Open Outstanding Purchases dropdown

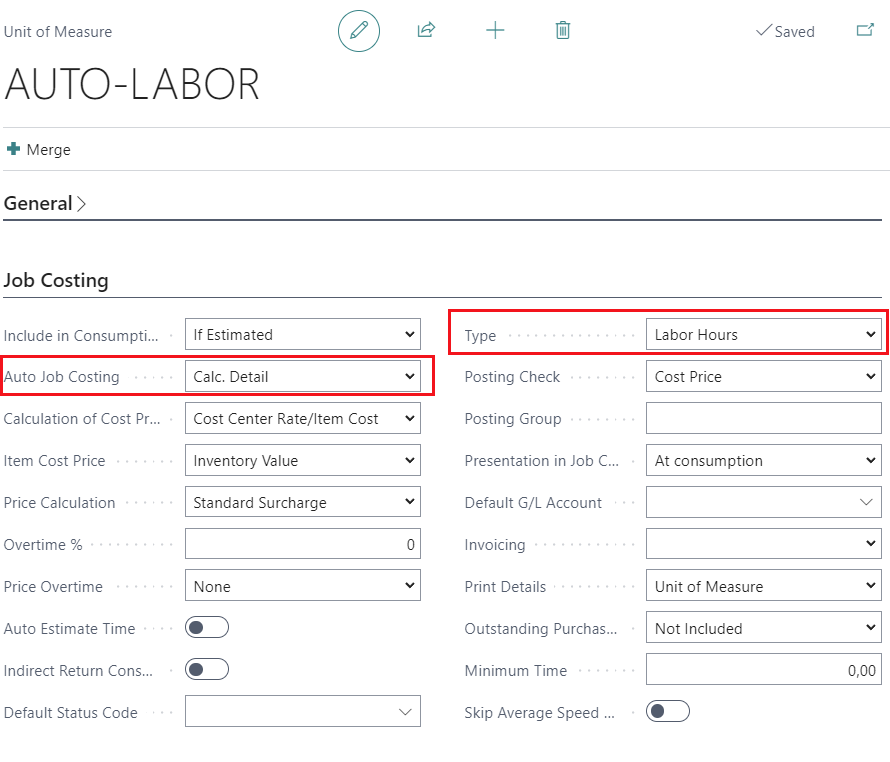pos(763,627)
